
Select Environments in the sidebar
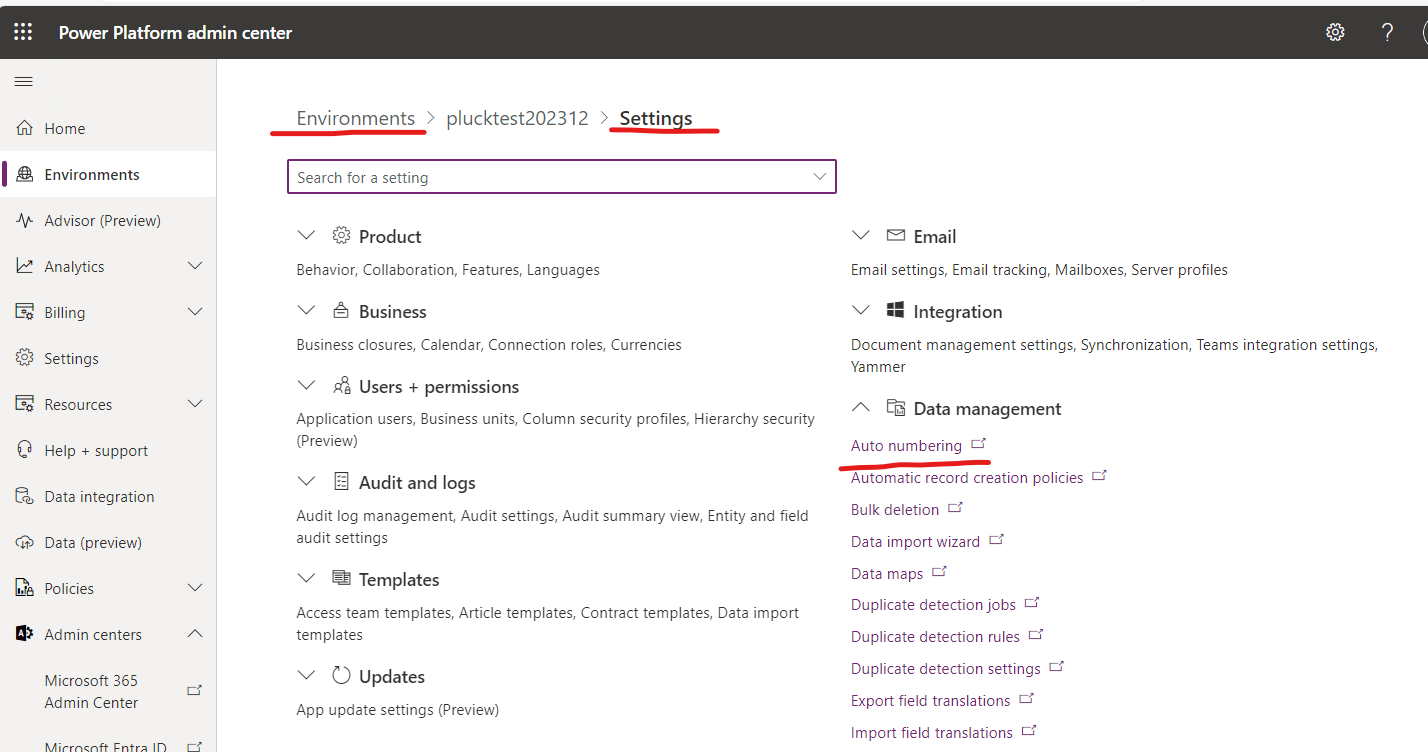click(x=108, y=174)
